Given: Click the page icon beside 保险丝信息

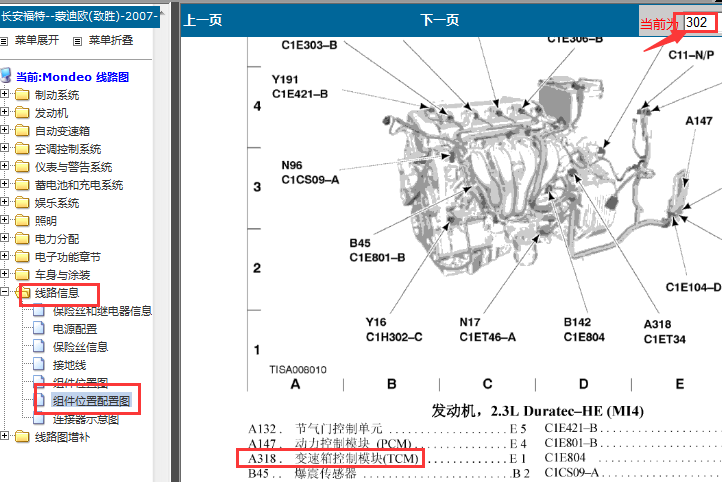Looking at the screenshot, I should point(39,347).
